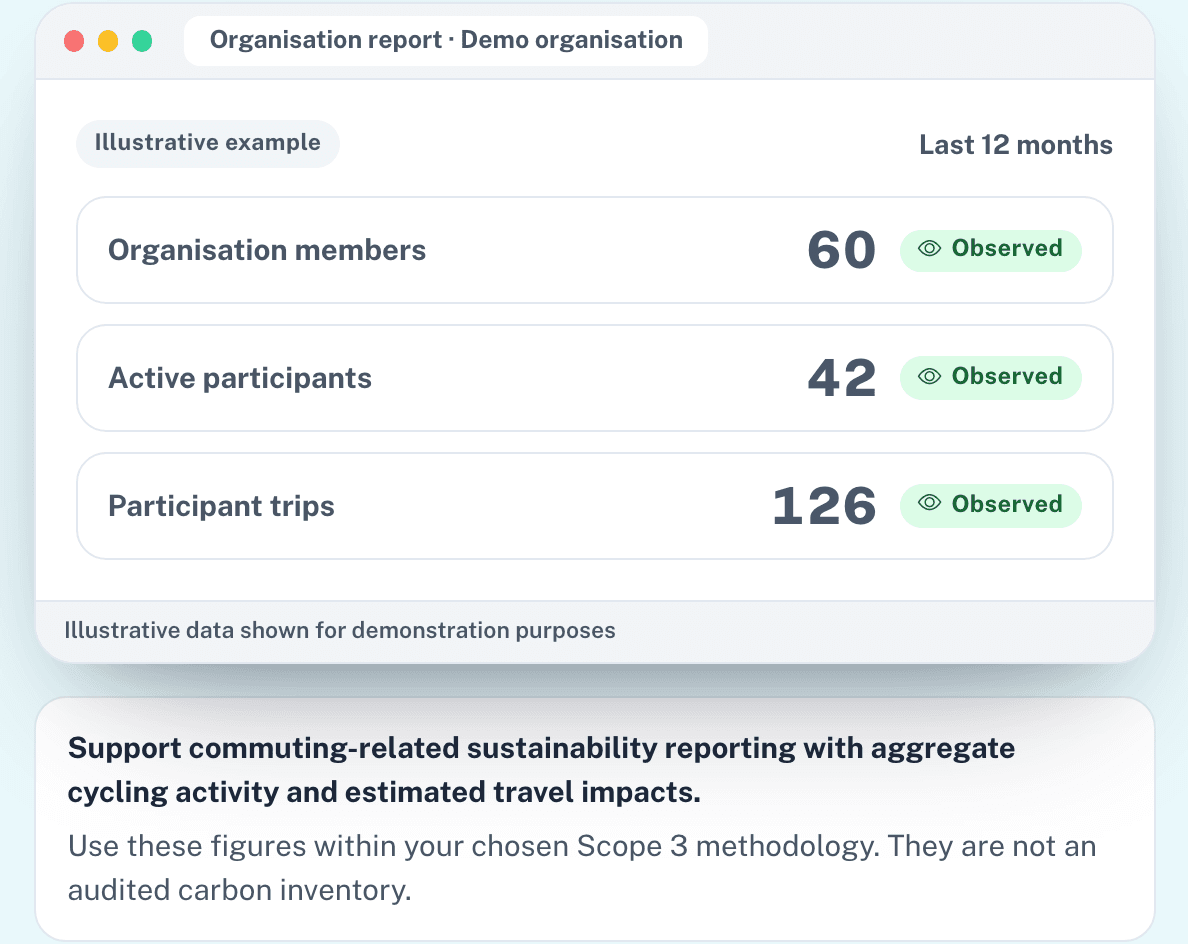Click the Illustrative data shown footer note
The height and width of the screenshot is (944, 1188).
[x=339, y=630]
